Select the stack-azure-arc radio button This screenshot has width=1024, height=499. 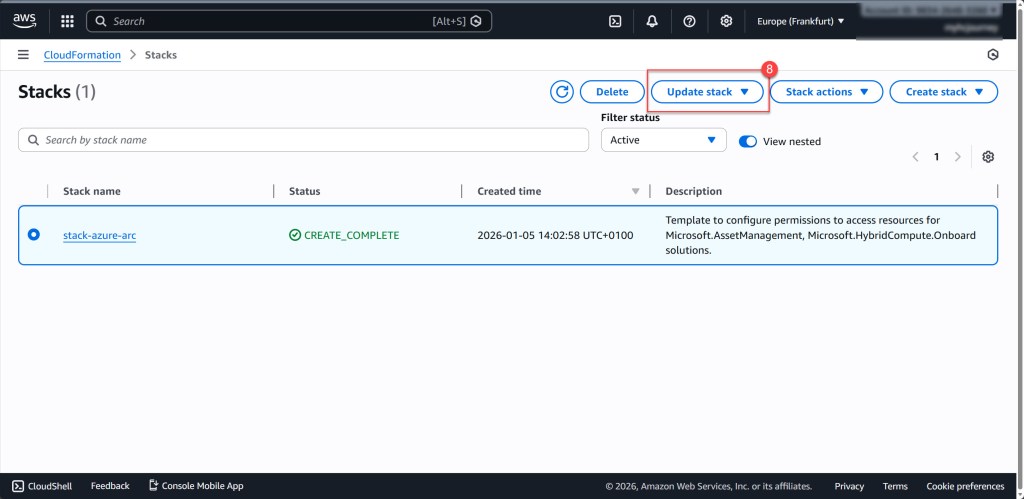(x=34, y=235)
